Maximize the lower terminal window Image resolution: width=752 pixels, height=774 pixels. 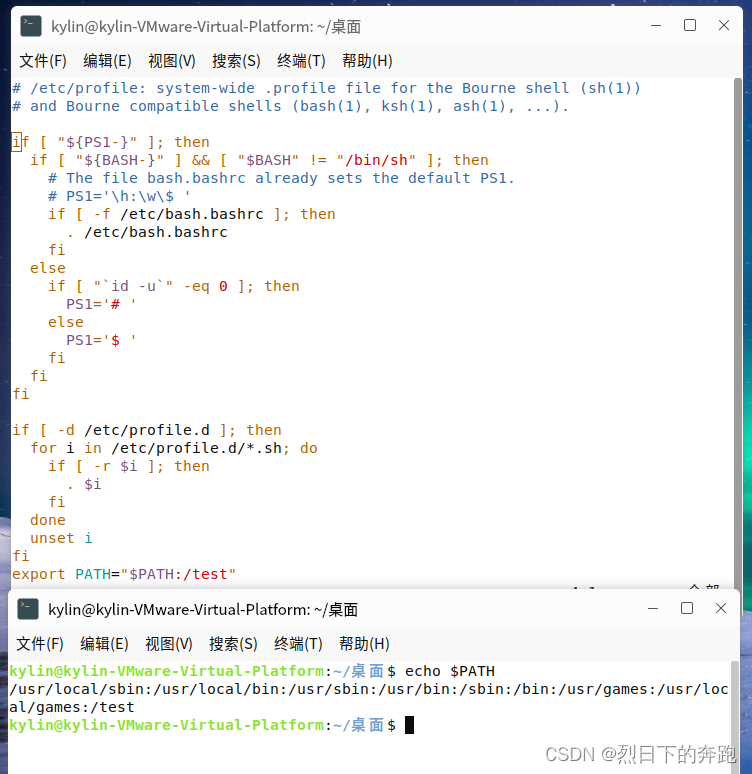pyautogui.click(x=687, y=608)
